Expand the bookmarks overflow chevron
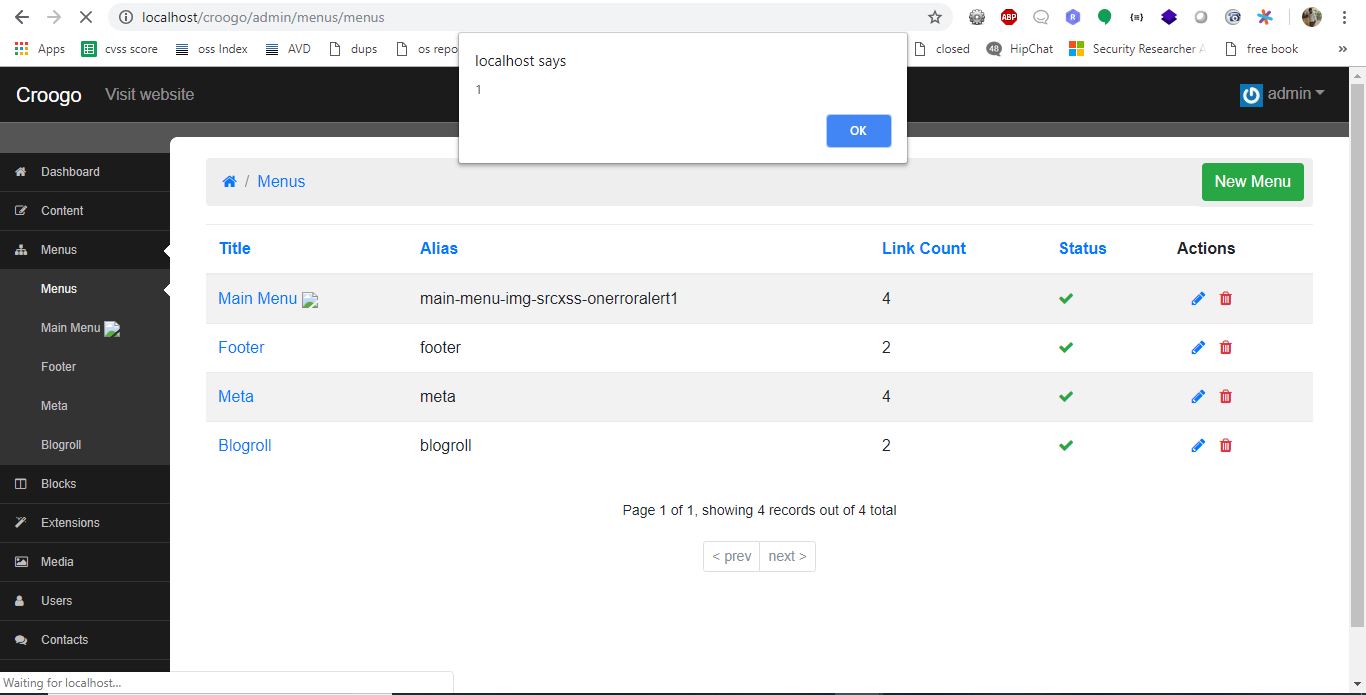Screen dimensions: 1366x695 (1342, 49)
